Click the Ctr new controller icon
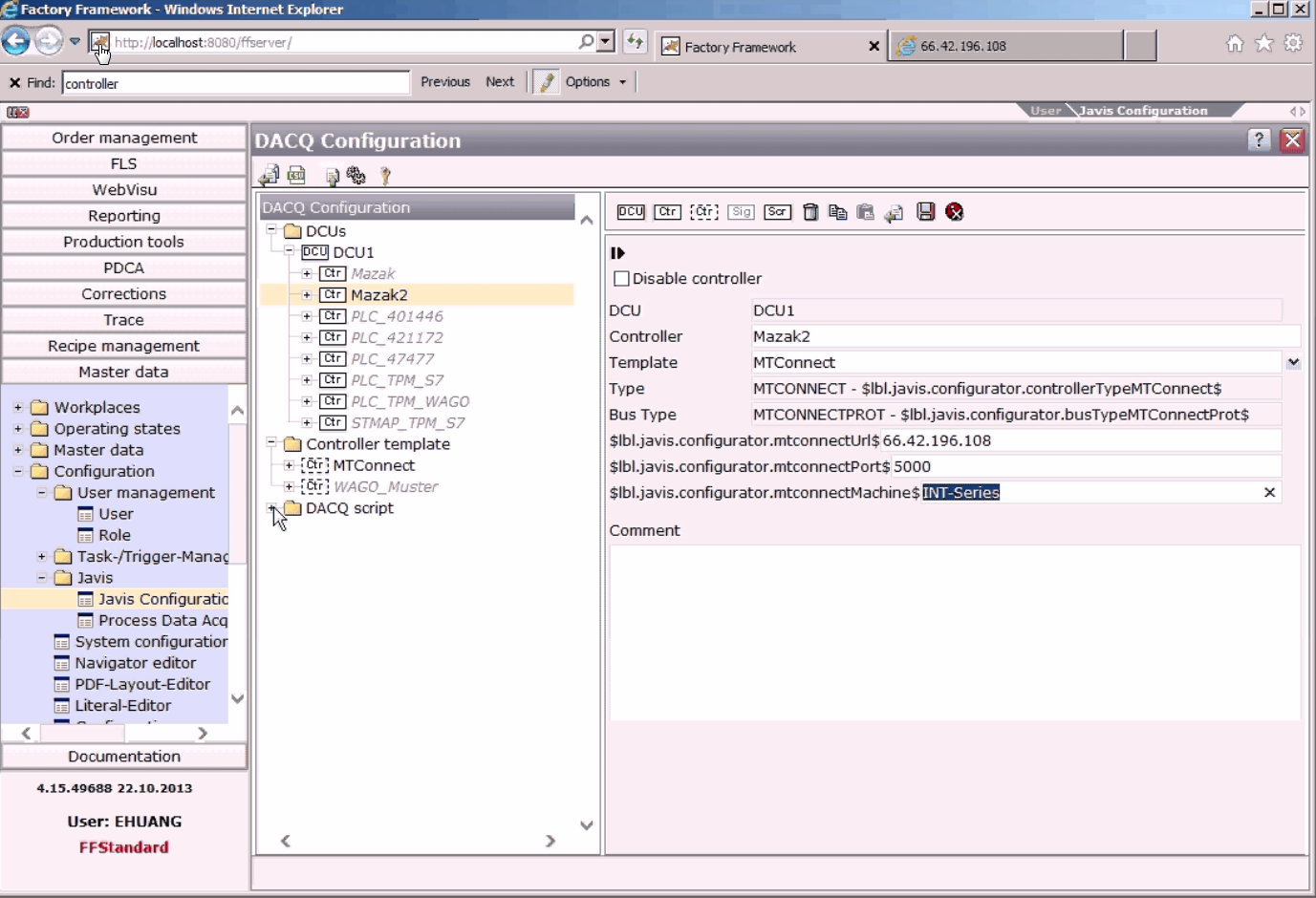 tap(667, 212)
